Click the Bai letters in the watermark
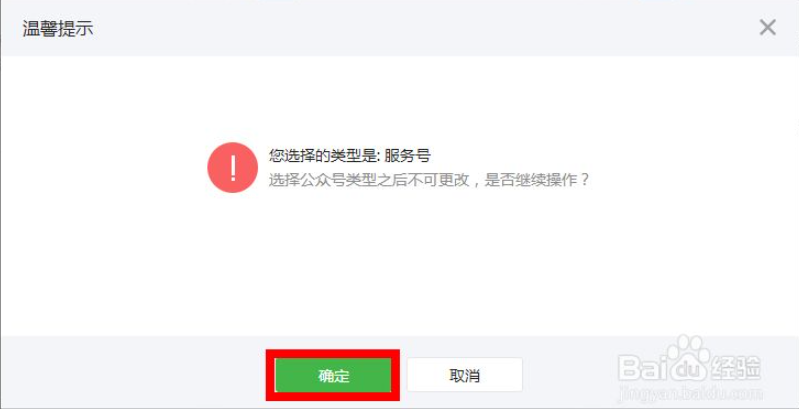The height and width of the screenshot is (409, 799). tap(642, 368)
